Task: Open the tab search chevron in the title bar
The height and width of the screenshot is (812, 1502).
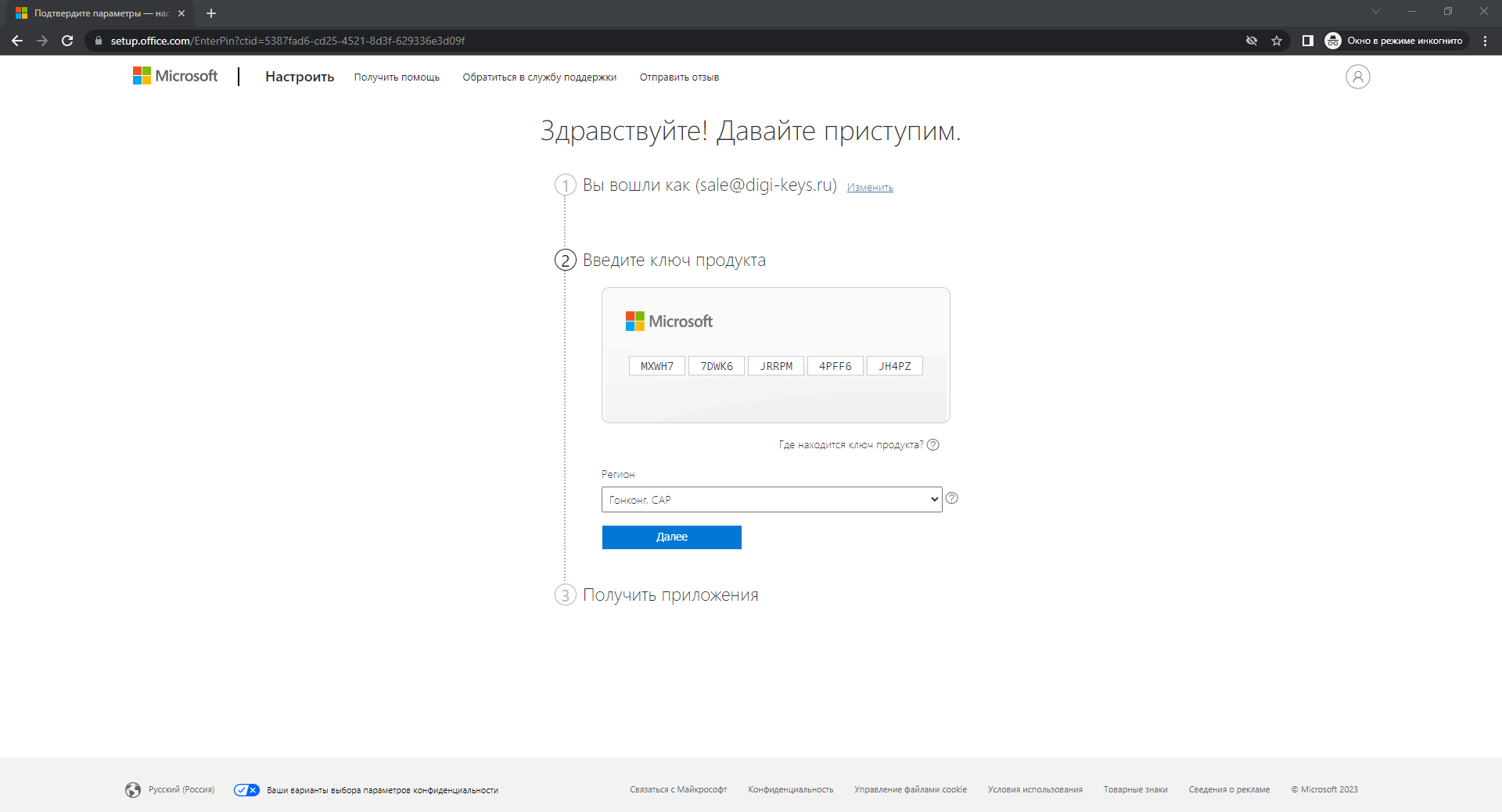Action: [x=1376, y=11]
